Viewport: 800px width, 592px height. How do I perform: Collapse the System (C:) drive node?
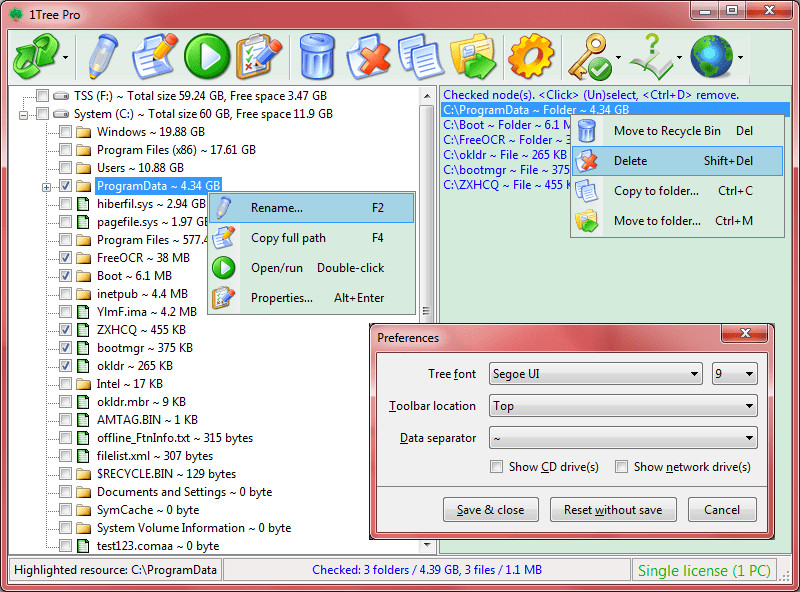(x=23, y=115)
